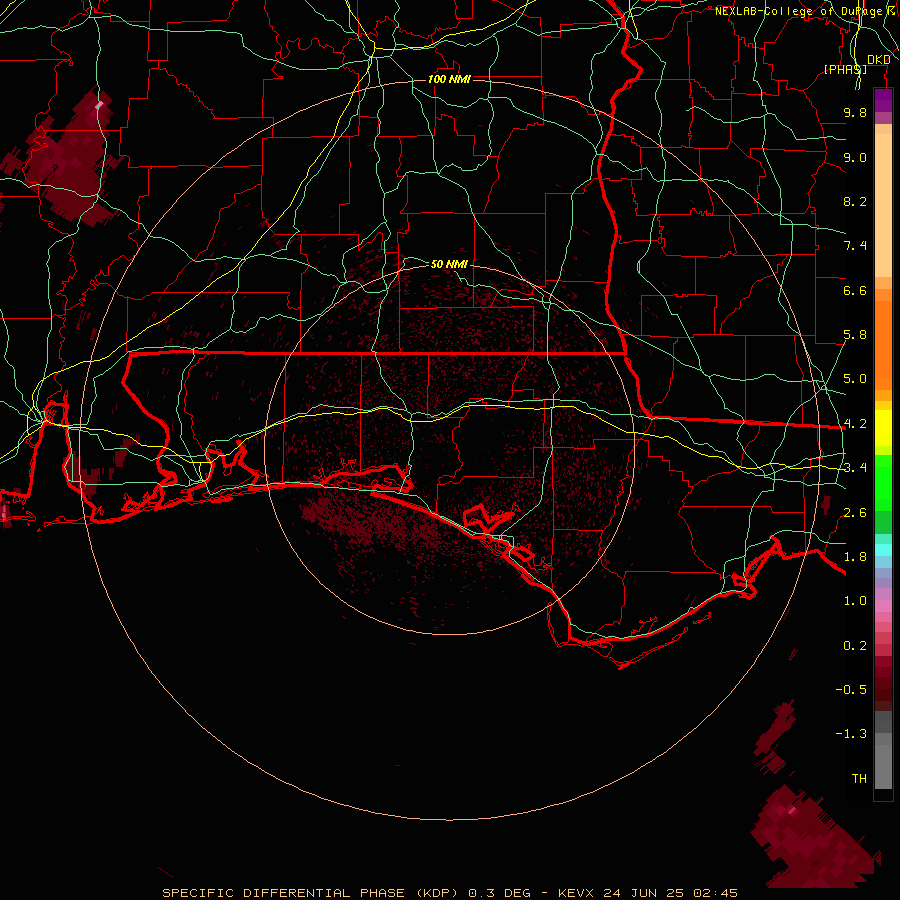Click the 0.2 scale value
The width and height of the screenshot is (900, 900).
click(x=855, y=646)
